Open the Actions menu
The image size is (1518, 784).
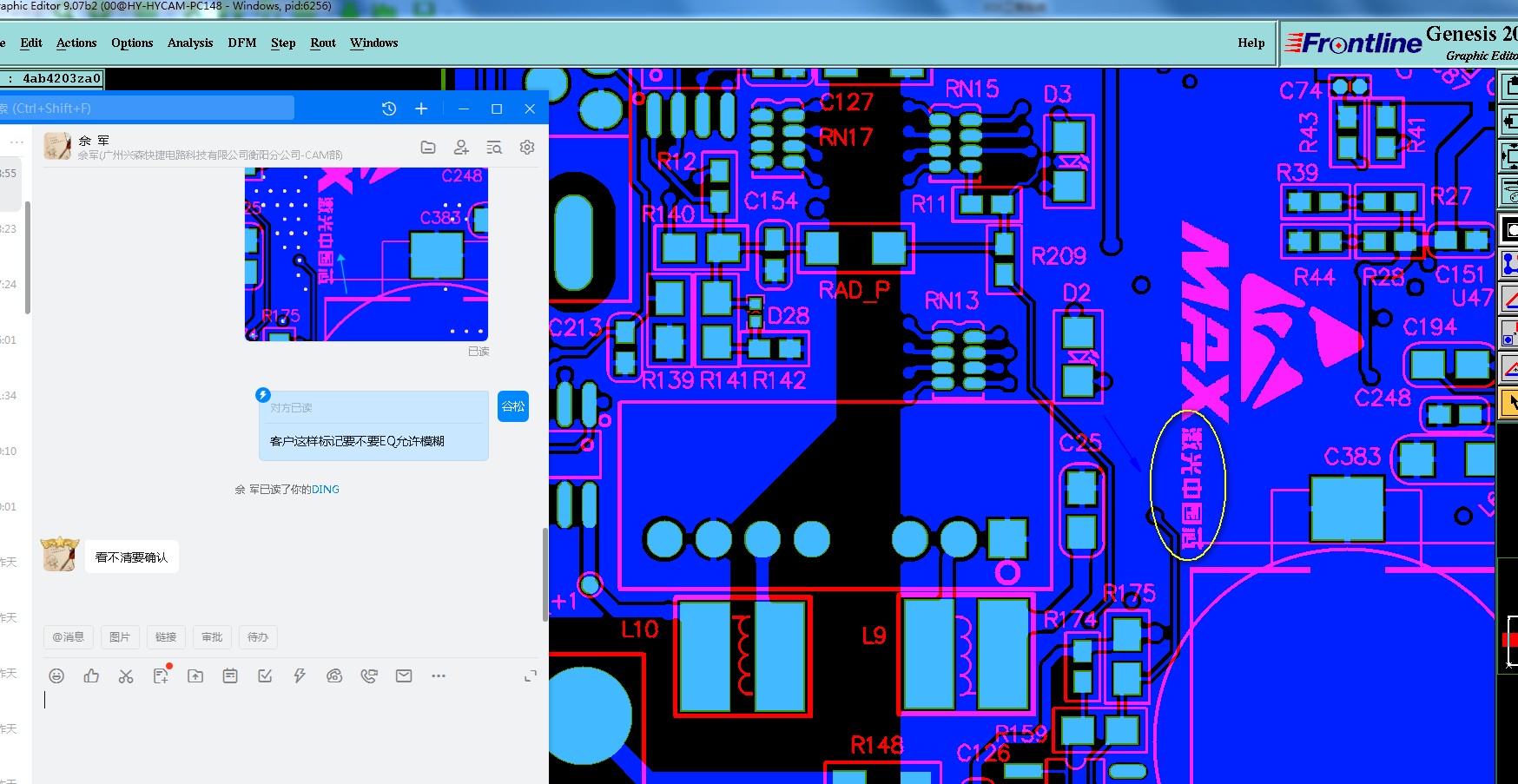76,43
